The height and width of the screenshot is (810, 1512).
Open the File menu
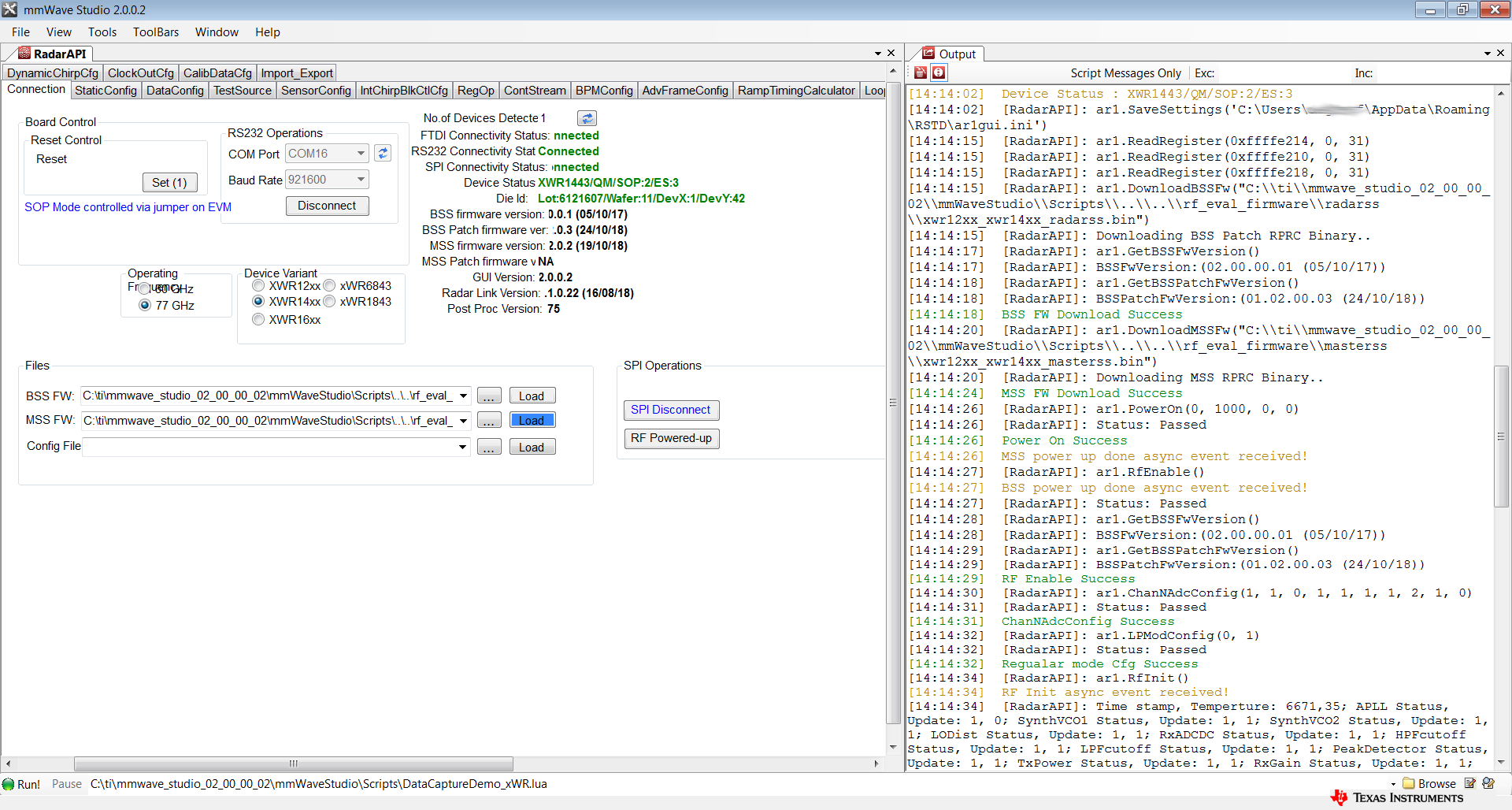tap(21, 32)
